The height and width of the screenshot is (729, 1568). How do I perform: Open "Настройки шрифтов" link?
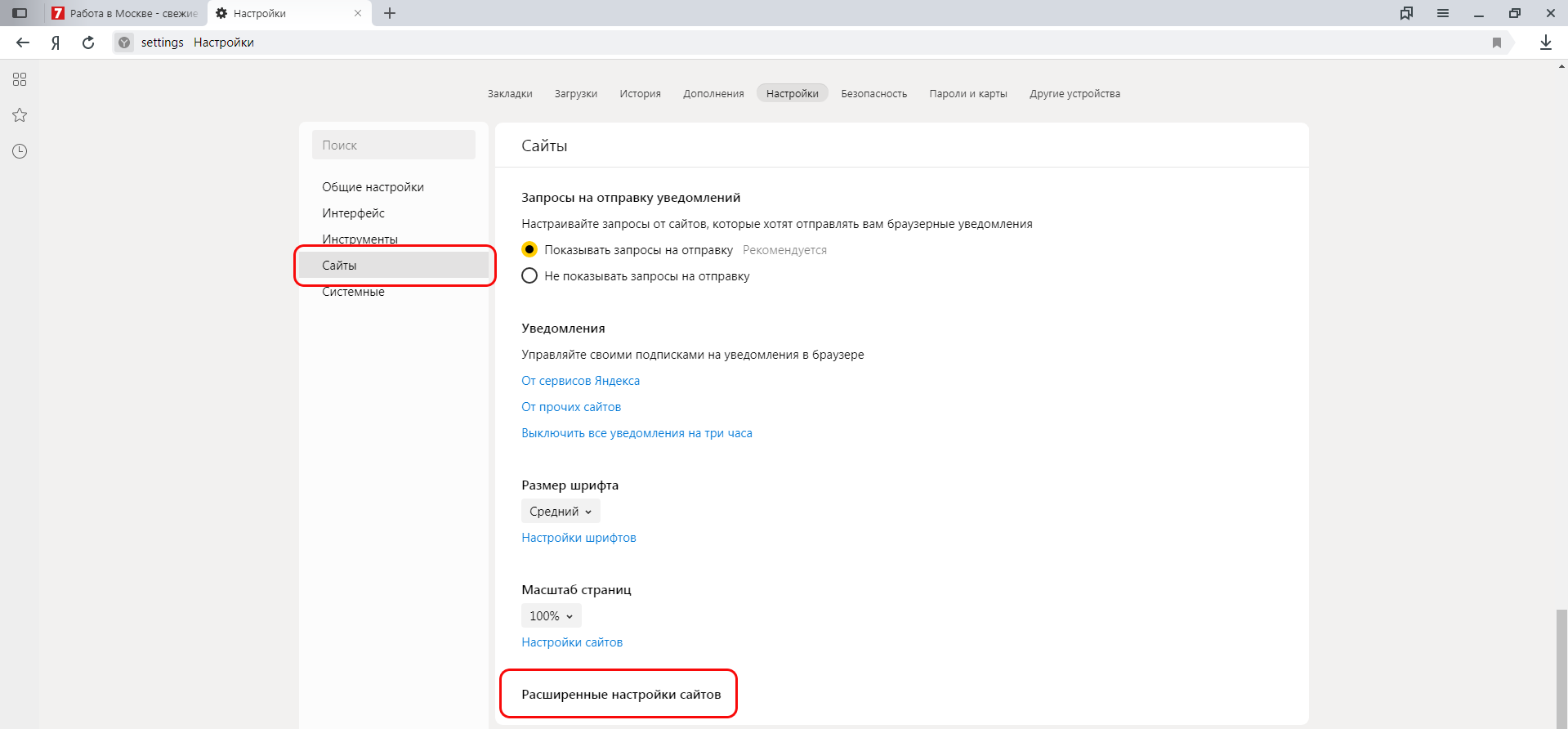coord(579,537)
